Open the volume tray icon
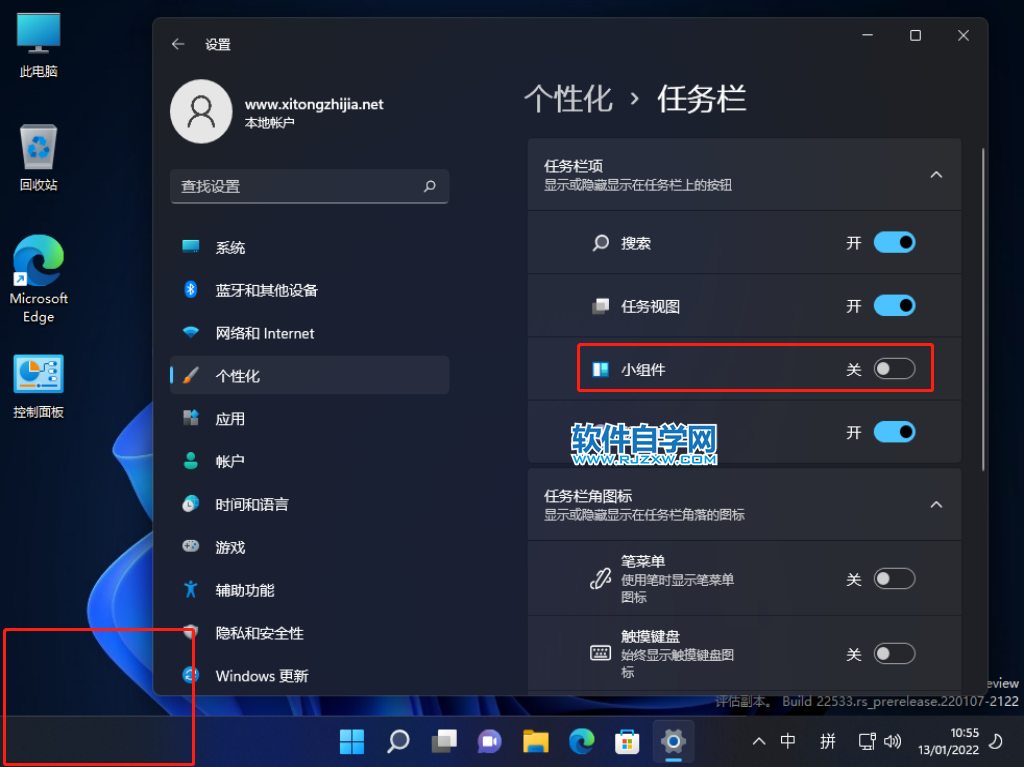This screenshot has width=1024, height=767. [x=893, y=742]
